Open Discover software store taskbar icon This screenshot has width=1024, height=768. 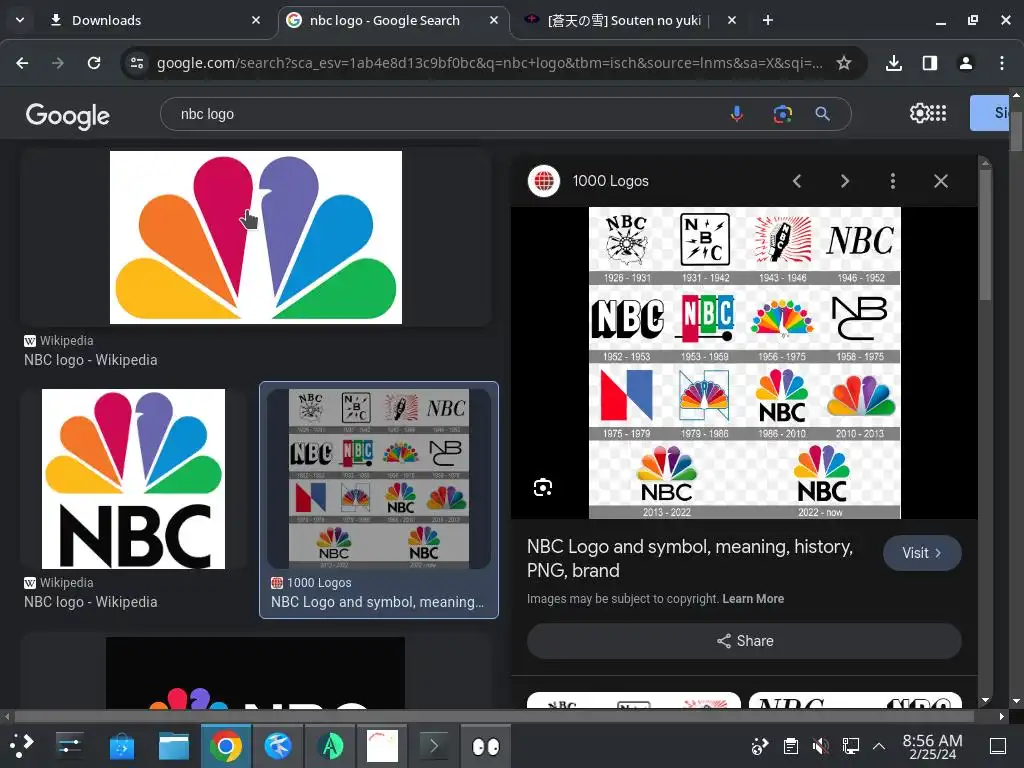121,746
